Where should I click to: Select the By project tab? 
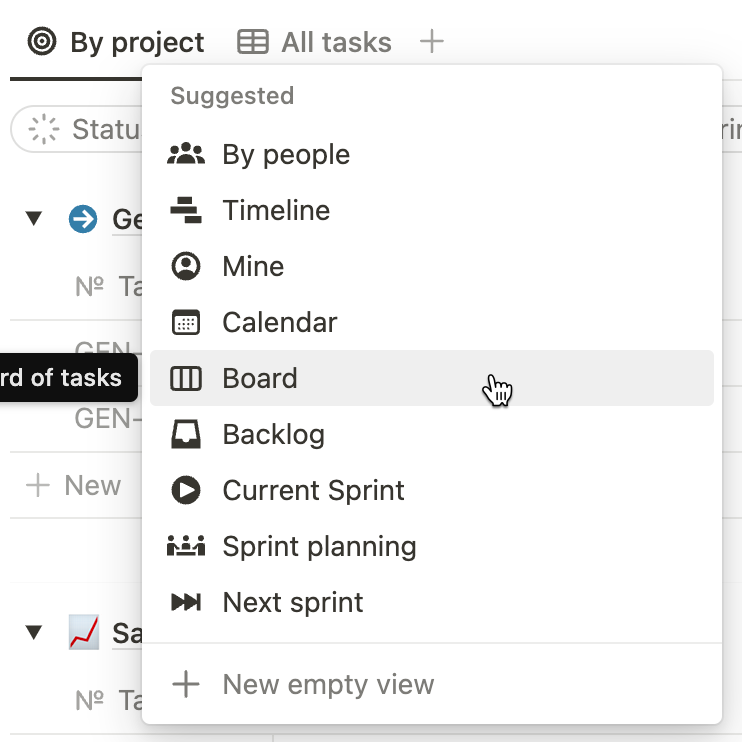tap(116, 42)
